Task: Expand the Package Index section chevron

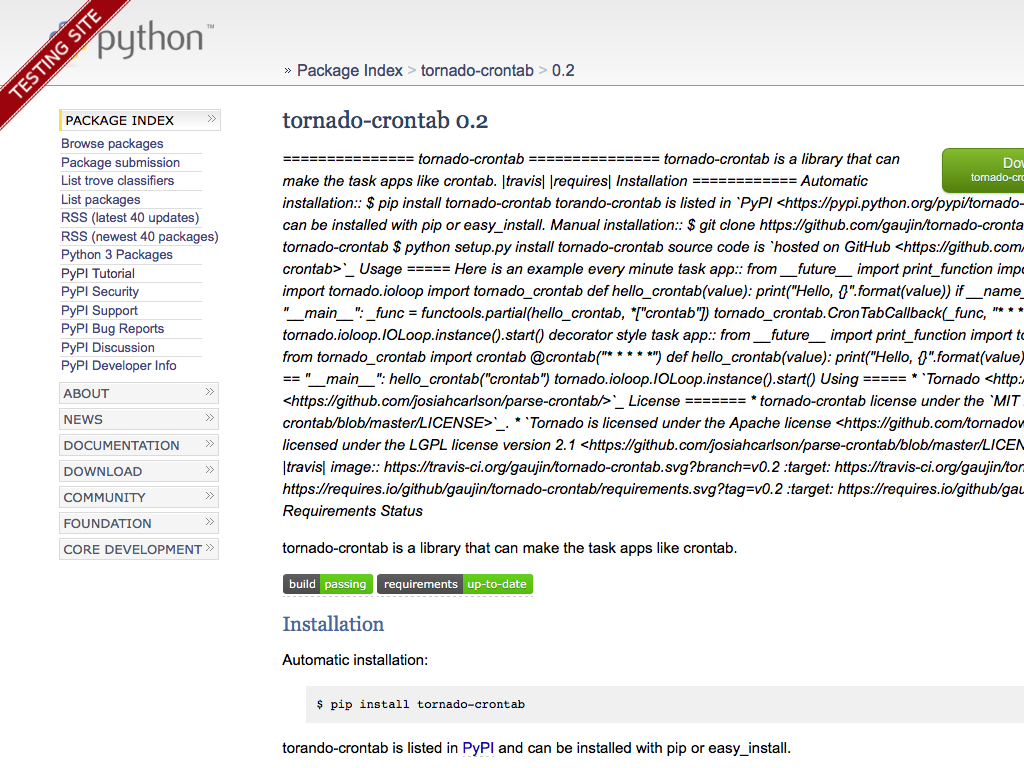Action: pyautogui.click(x=211, y=120)
